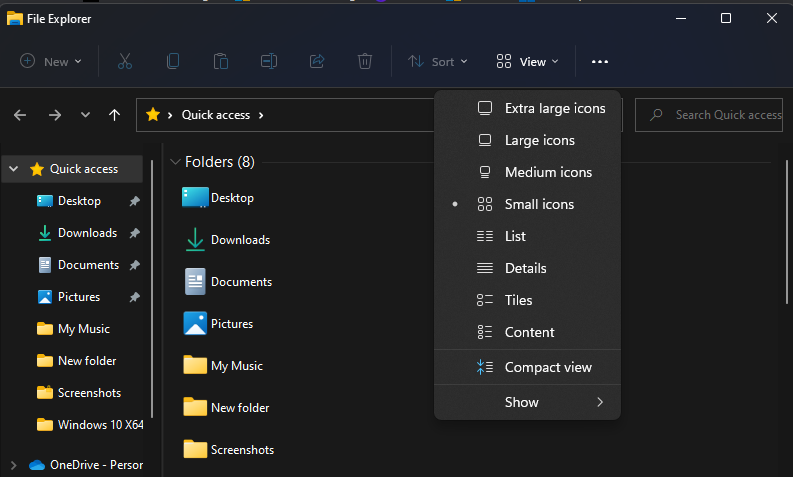Click the Delete trash icon
The height and width of the screenshot is (477, 793).
(x=365, y=61)
